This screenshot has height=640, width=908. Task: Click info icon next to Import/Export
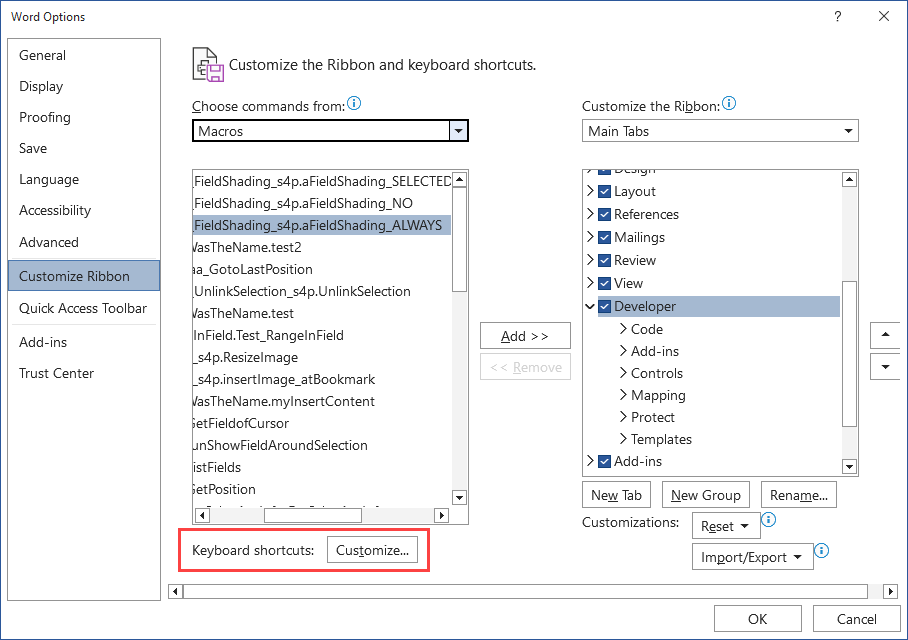[821, 550]
